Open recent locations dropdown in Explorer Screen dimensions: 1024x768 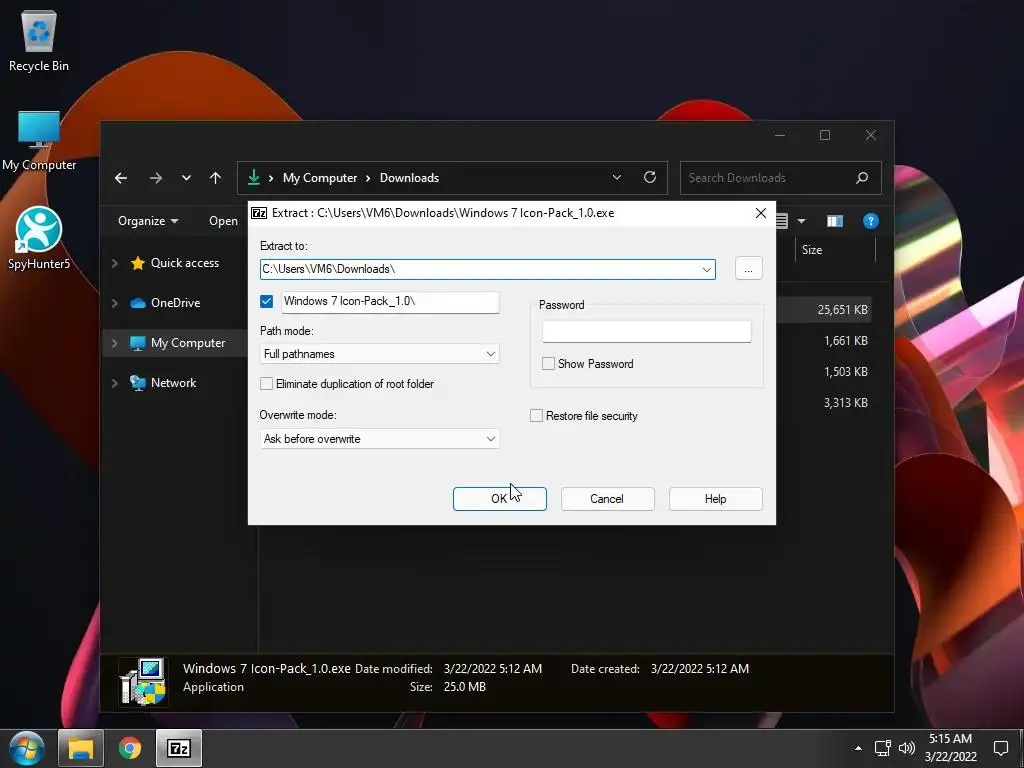point(186,178)
